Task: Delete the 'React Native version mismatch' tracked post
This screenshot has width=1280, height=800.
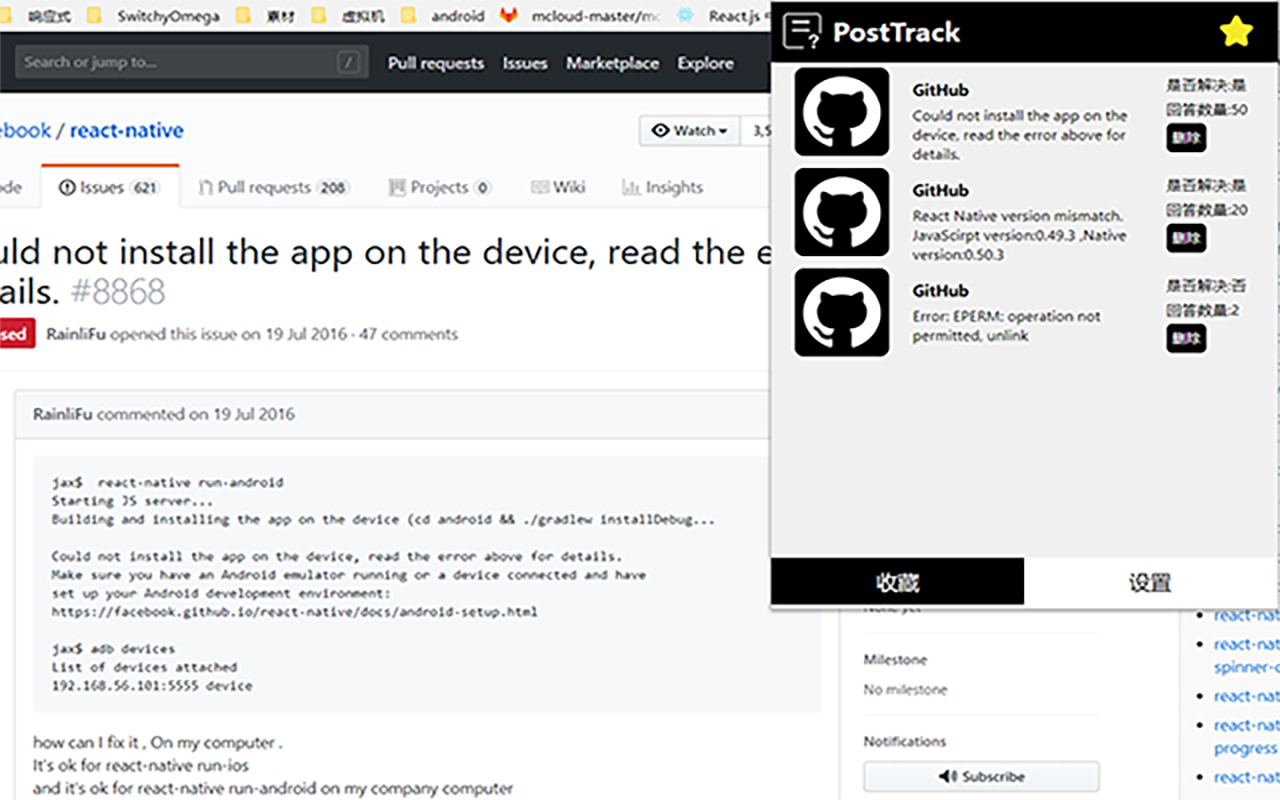Action: point(1186,238)
